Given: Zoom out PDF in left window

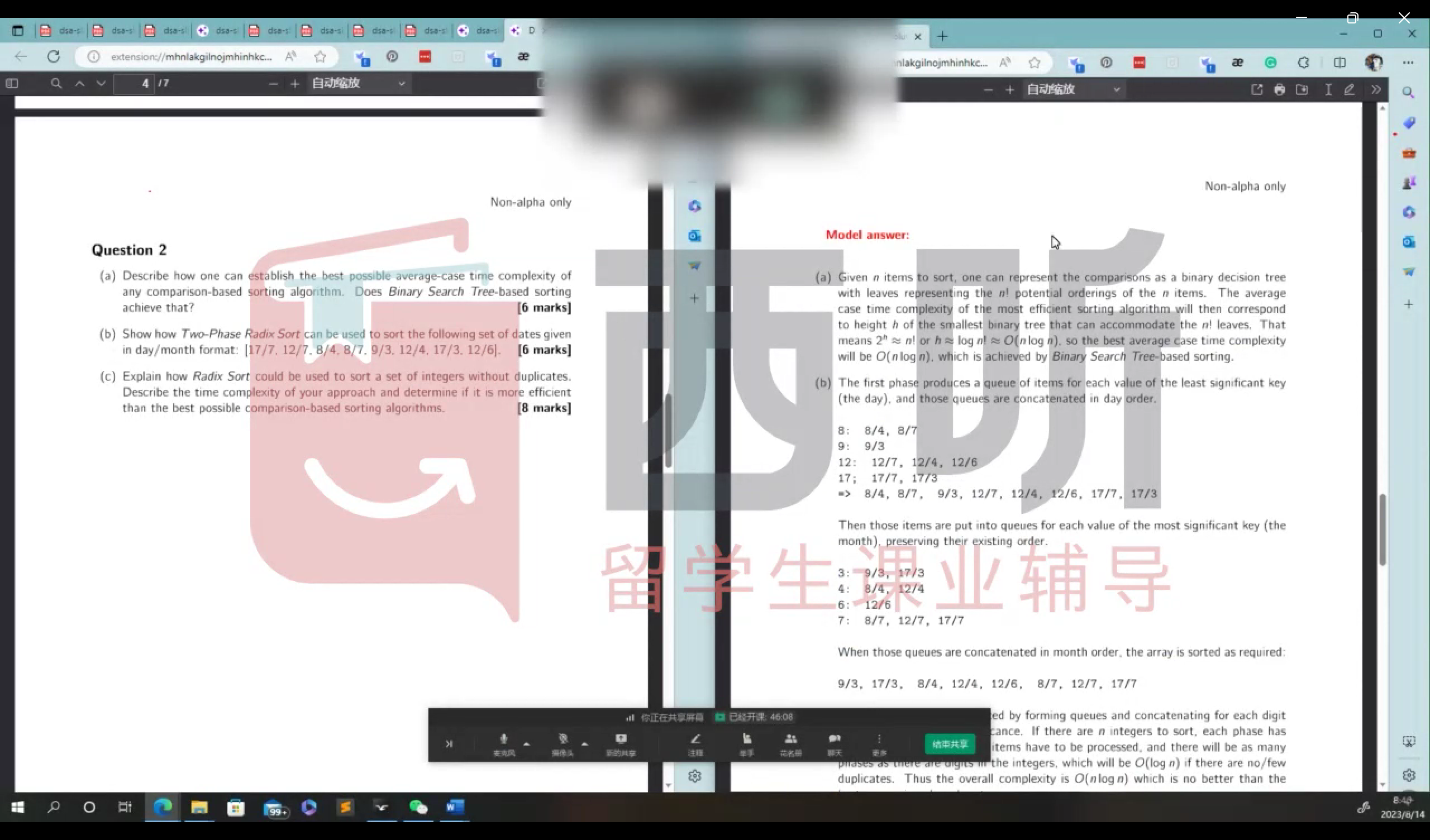Looking at the screenshot, I should point(274,83).
